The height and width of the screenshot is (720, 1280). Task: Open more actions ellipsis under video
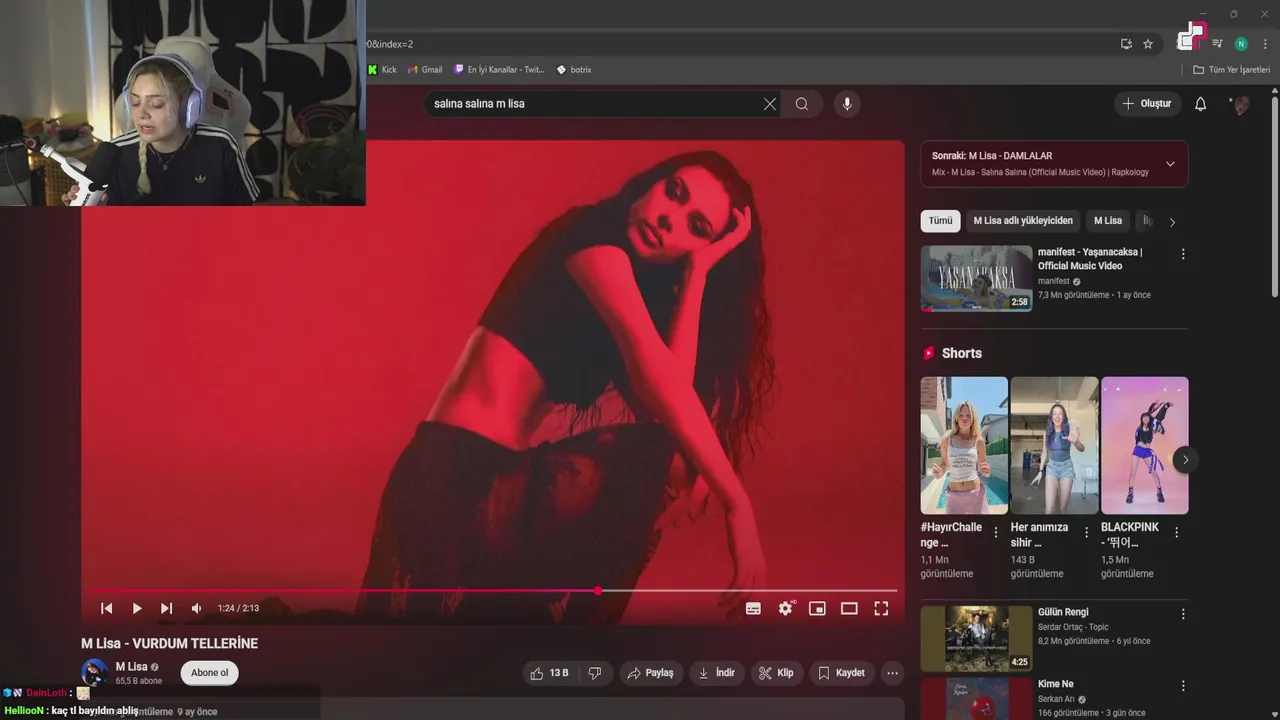pyautogui.click(x=892, y=673)
